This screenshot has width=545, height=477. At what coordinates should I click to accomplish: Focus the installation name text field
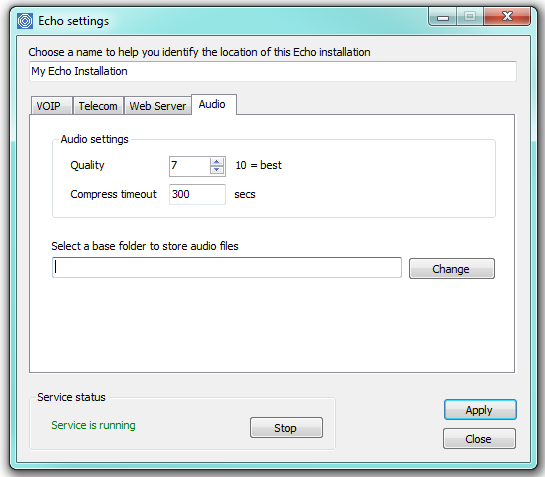pos(273,71)
